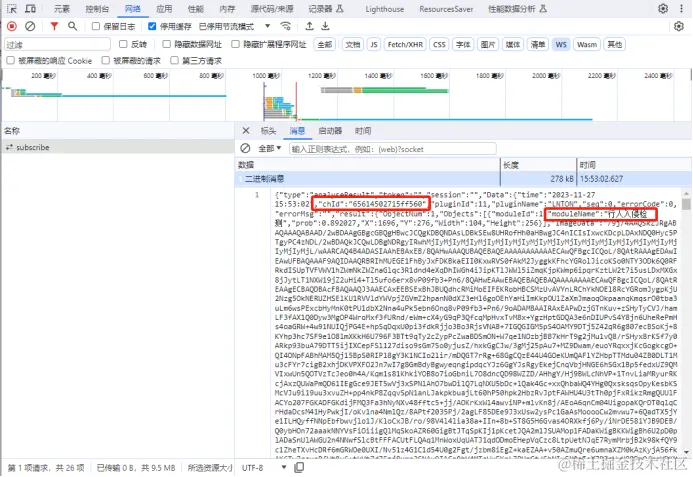
Task: Check third-party requests option
Action: (x=175, y=60)
